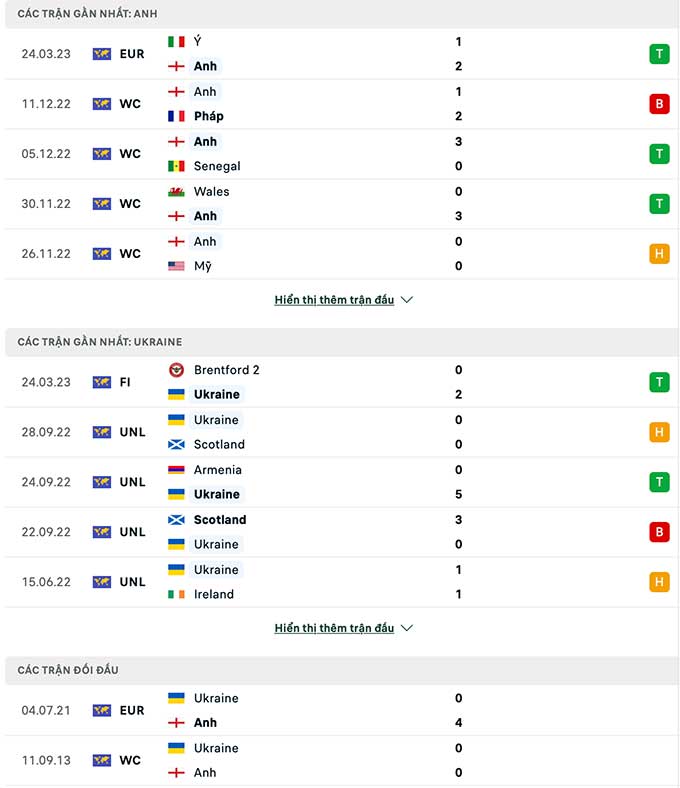
Task: Click orange H badge for Anh vs Mỹ
Action: 659,254
